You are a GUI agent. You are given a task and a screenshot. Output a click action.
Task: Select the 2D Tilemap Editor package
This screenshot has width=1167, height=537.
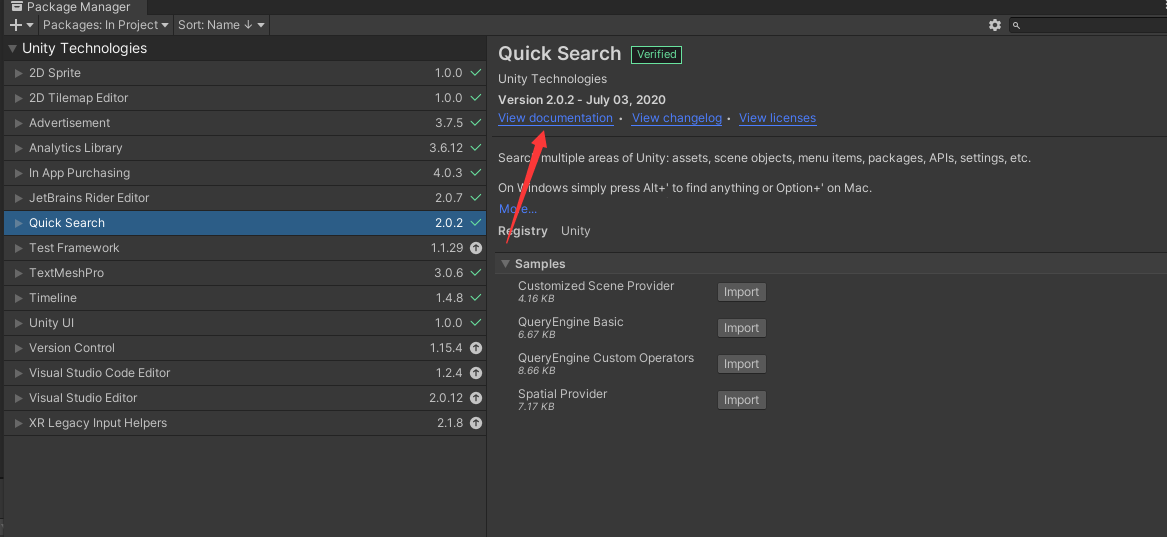(245, 98)
